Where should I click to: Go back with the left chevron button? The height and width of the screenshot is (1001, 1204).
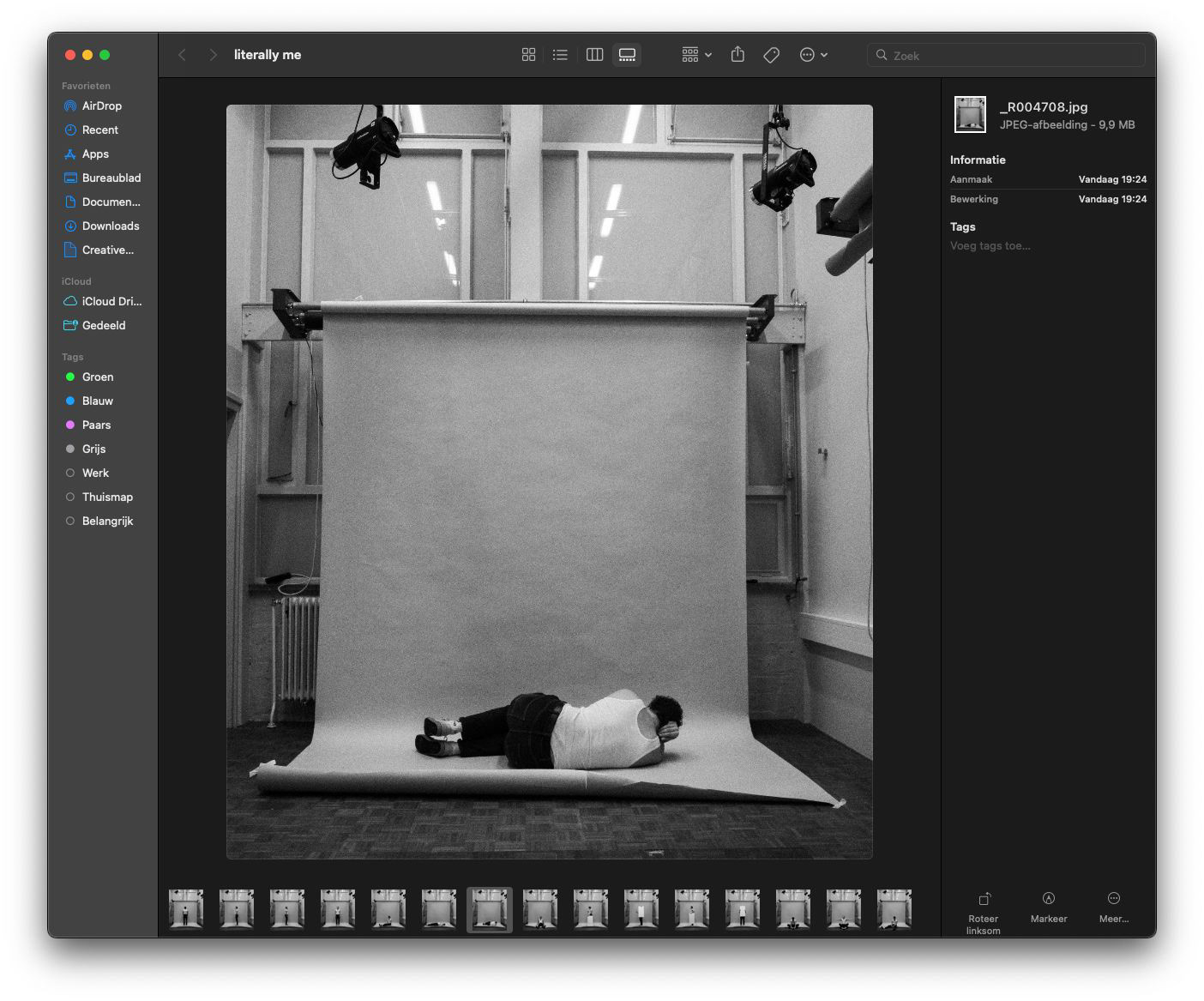click(x=182, y=55)
